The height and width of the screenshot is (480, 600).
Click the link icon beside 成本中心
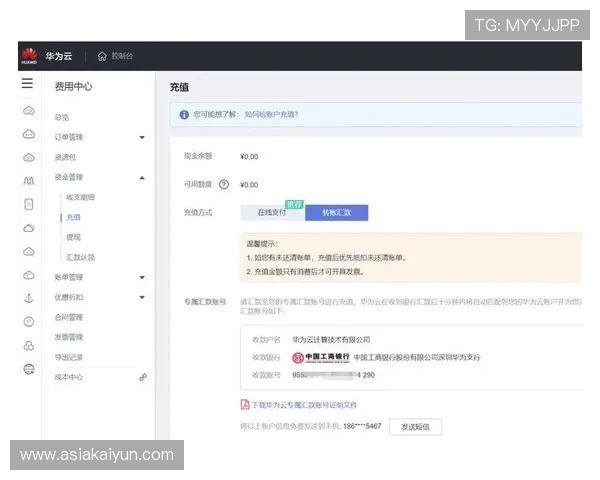point(143,377)
